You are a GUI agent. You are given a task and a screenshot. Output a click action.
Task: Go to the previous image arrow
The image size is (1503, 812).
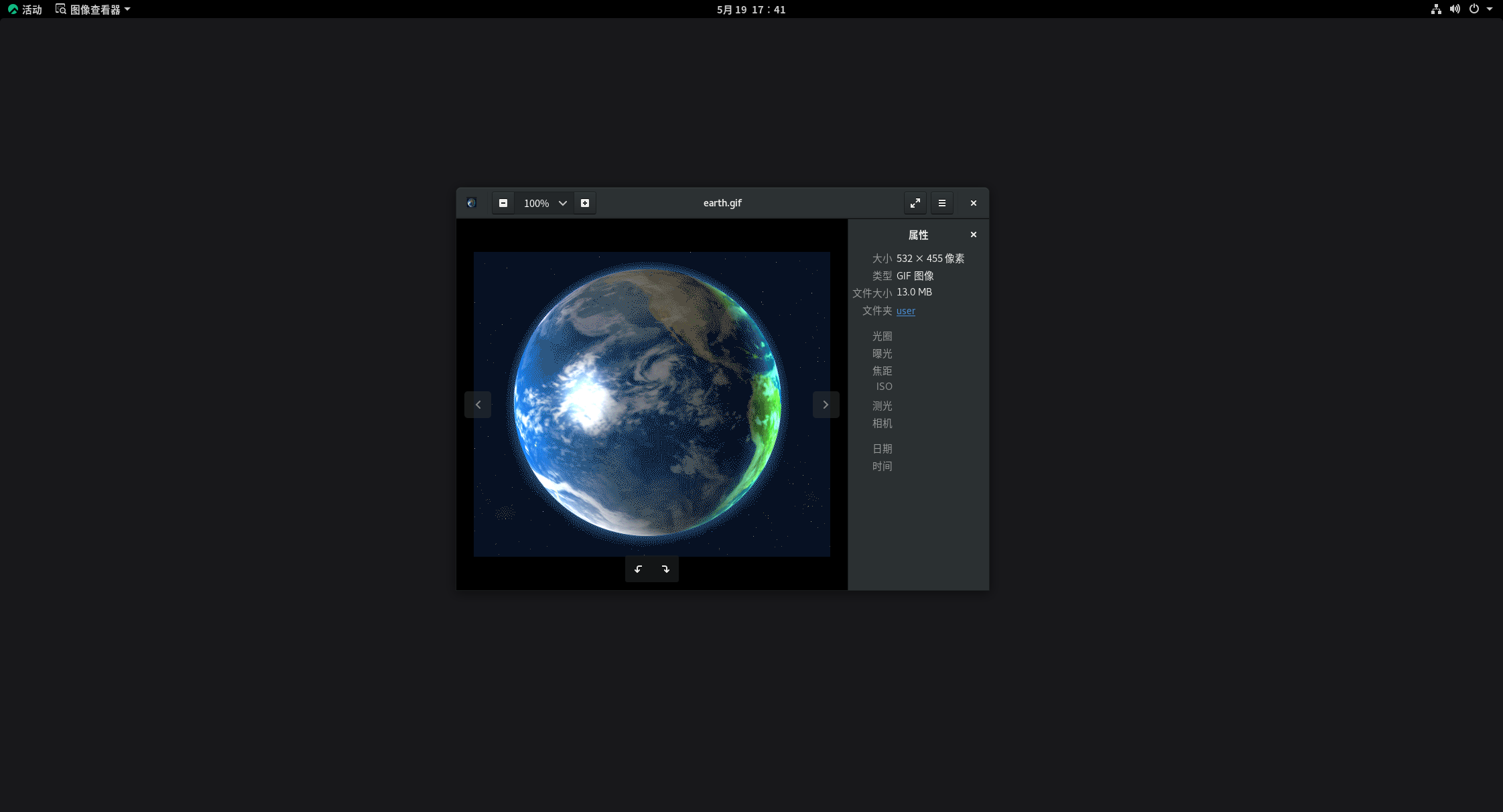(x=478, y=405)
